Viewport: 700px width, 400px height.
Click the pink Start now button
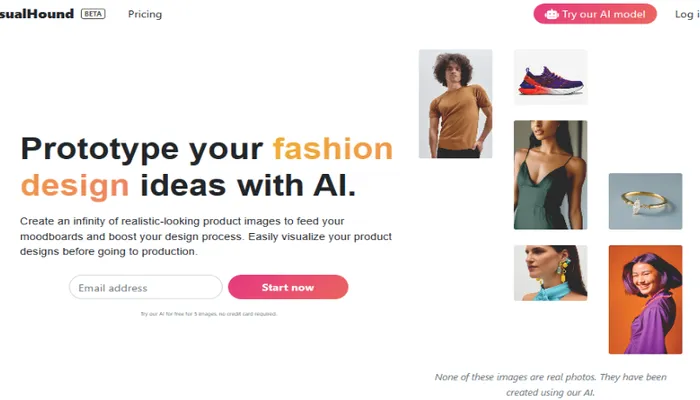pyautogui.click(x=288, y=287)
